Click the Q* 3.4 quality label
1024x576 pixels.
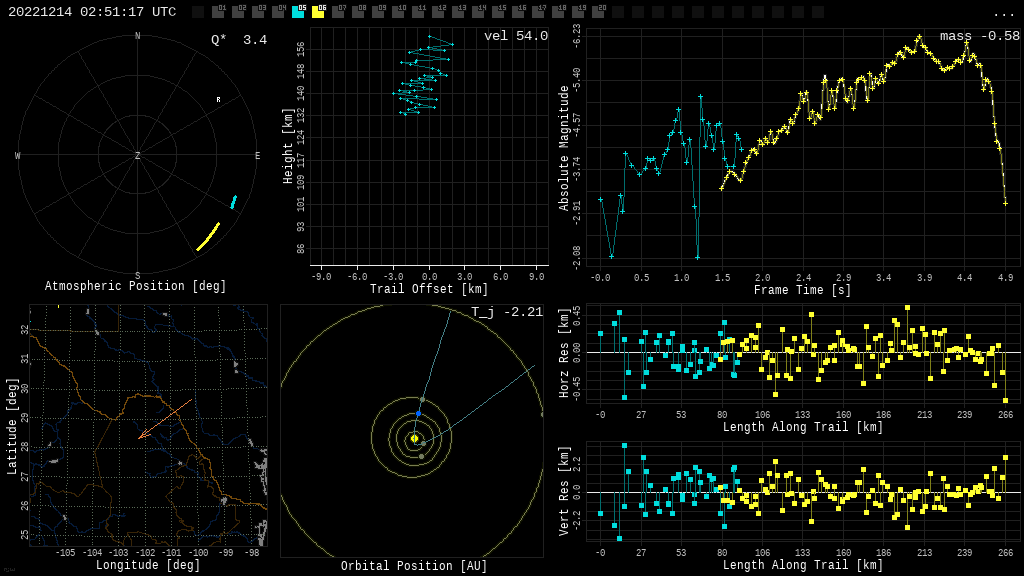(x=238, y=41)
